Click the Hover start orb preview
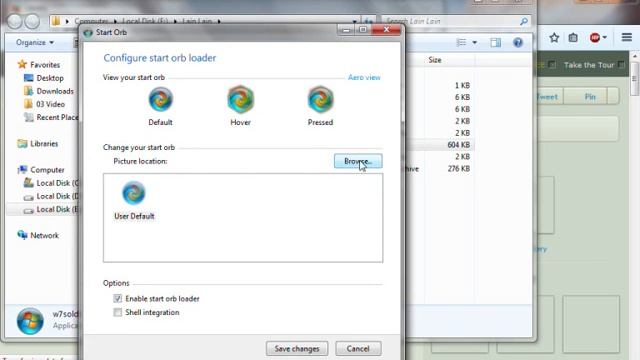640x360 pixels. pos(240,99)
